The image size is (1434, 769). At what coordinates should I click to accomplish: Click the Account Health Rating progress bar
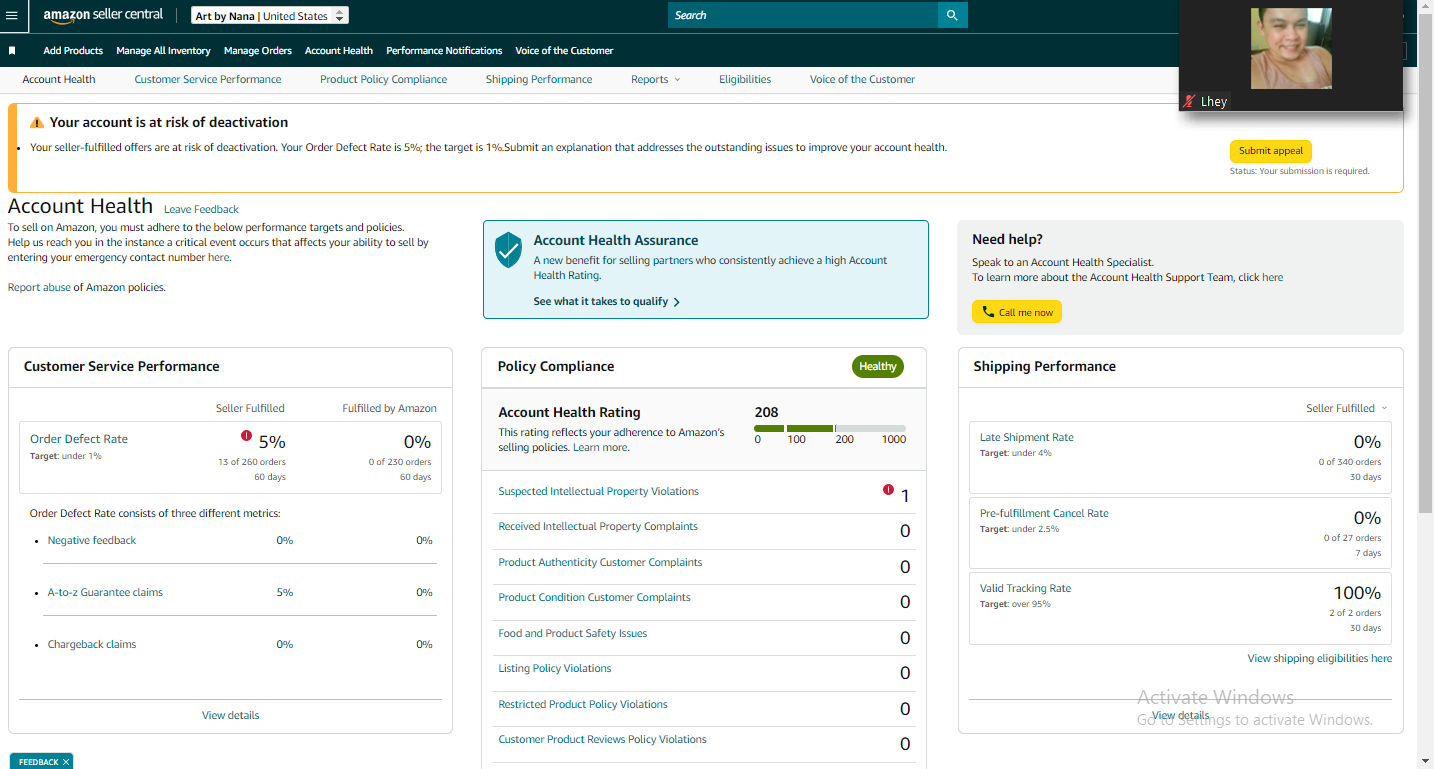(830, 428)
